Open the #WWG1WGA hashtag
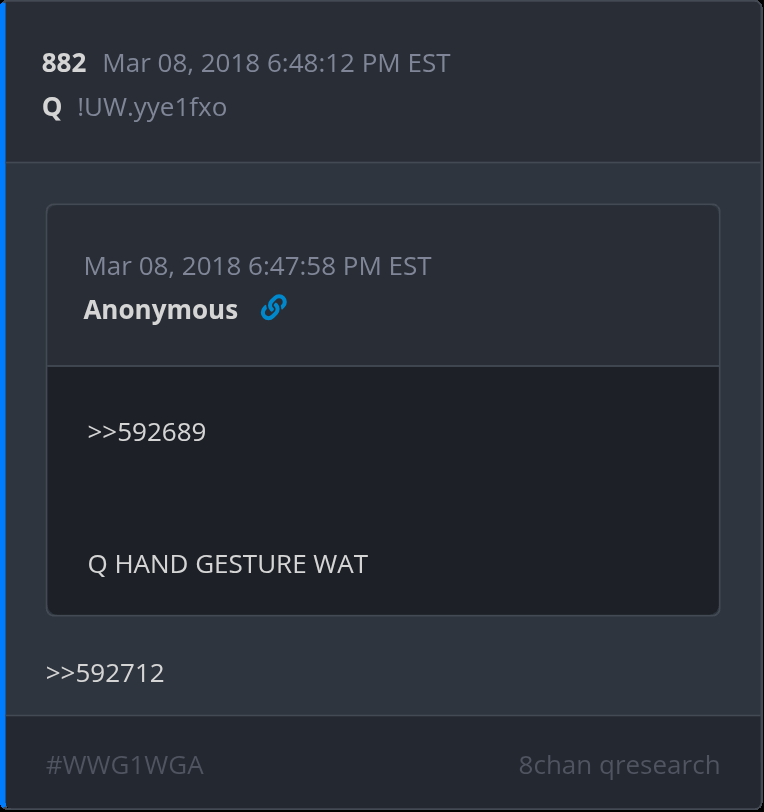Image resolution: width=764 pixels, height=812 pixels. point(125,765)
